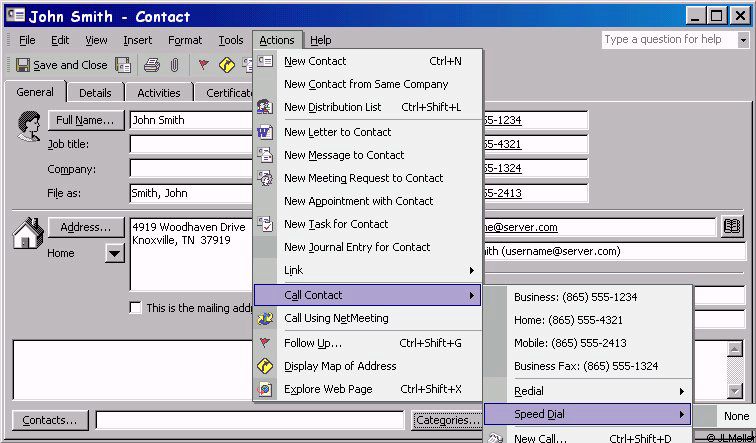Expand the Speed Dial submenu
The image size is (756, 443).
(x=588, y=414)
